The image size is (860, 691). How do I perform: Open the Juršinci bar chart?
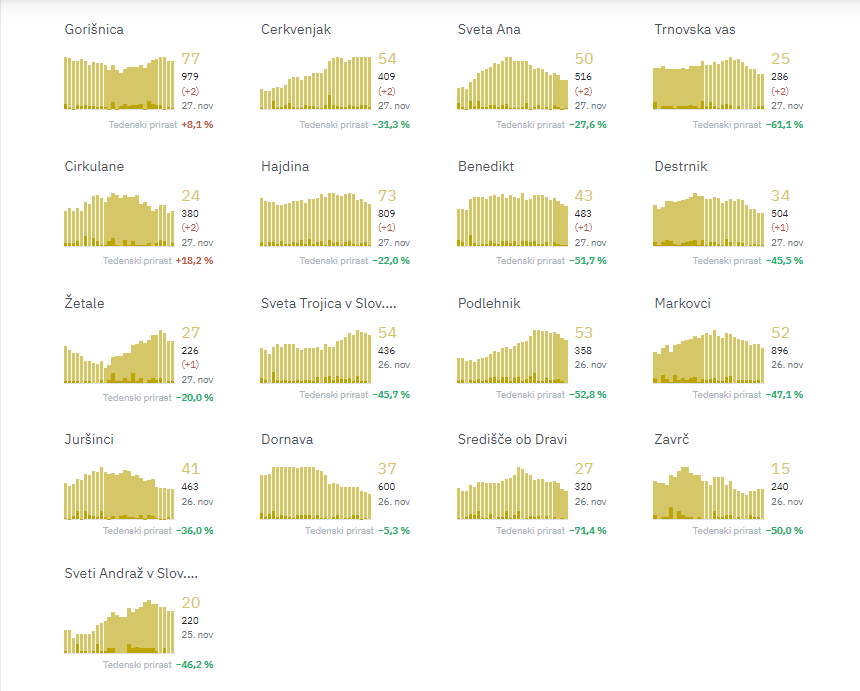[119, 493]
